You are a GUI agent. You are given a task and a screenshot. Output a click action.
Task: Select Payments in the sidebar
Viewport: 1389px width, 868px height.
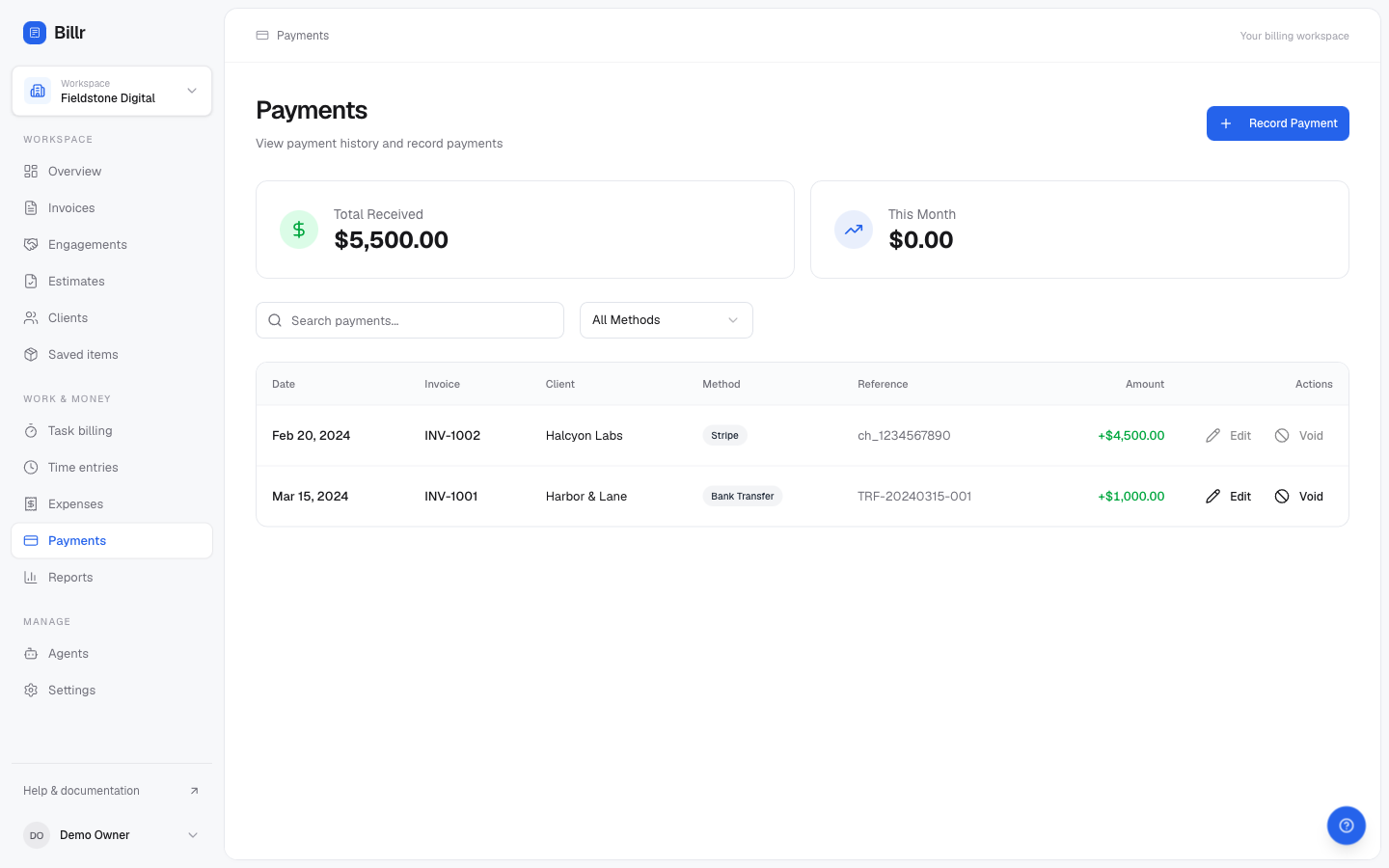point(112,541)
